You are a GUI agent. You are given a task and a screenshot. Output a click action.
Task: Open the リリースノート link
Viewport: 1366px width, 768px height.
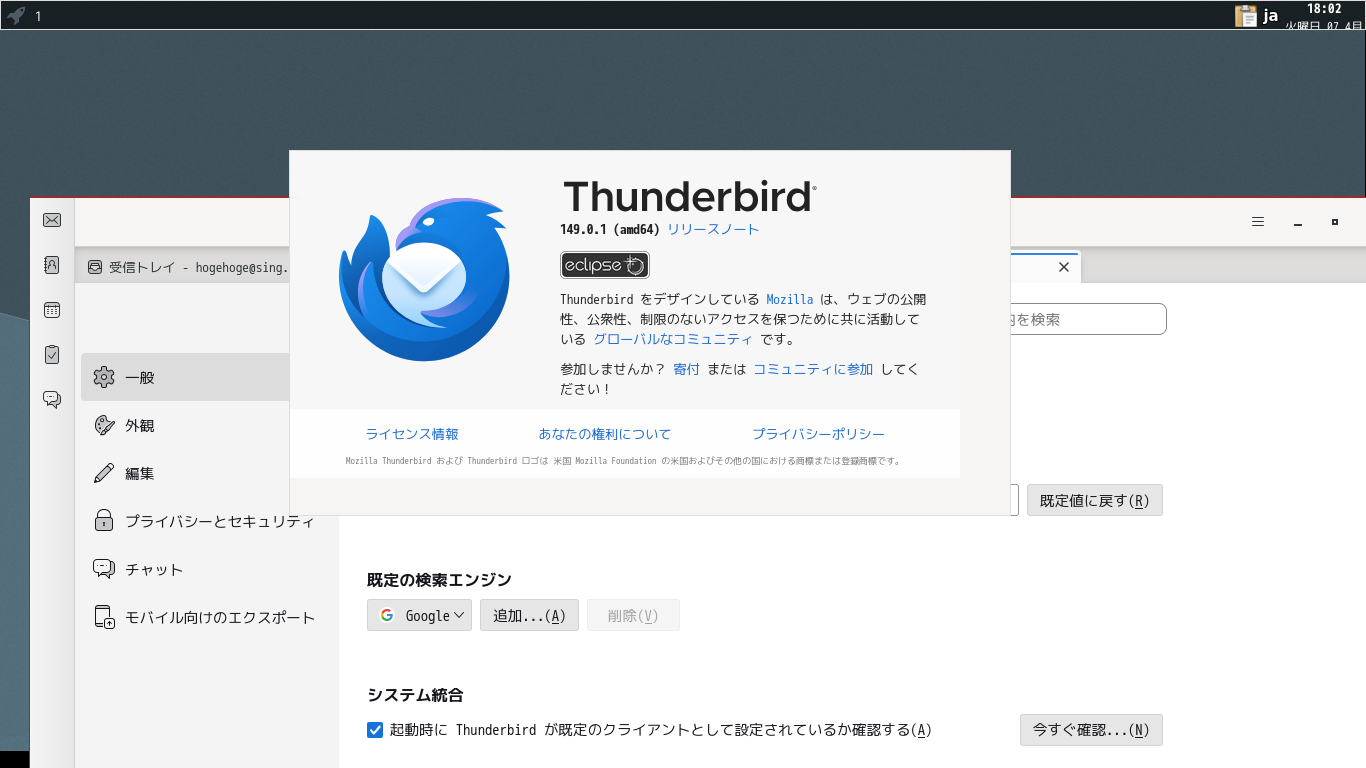[713, 229]
